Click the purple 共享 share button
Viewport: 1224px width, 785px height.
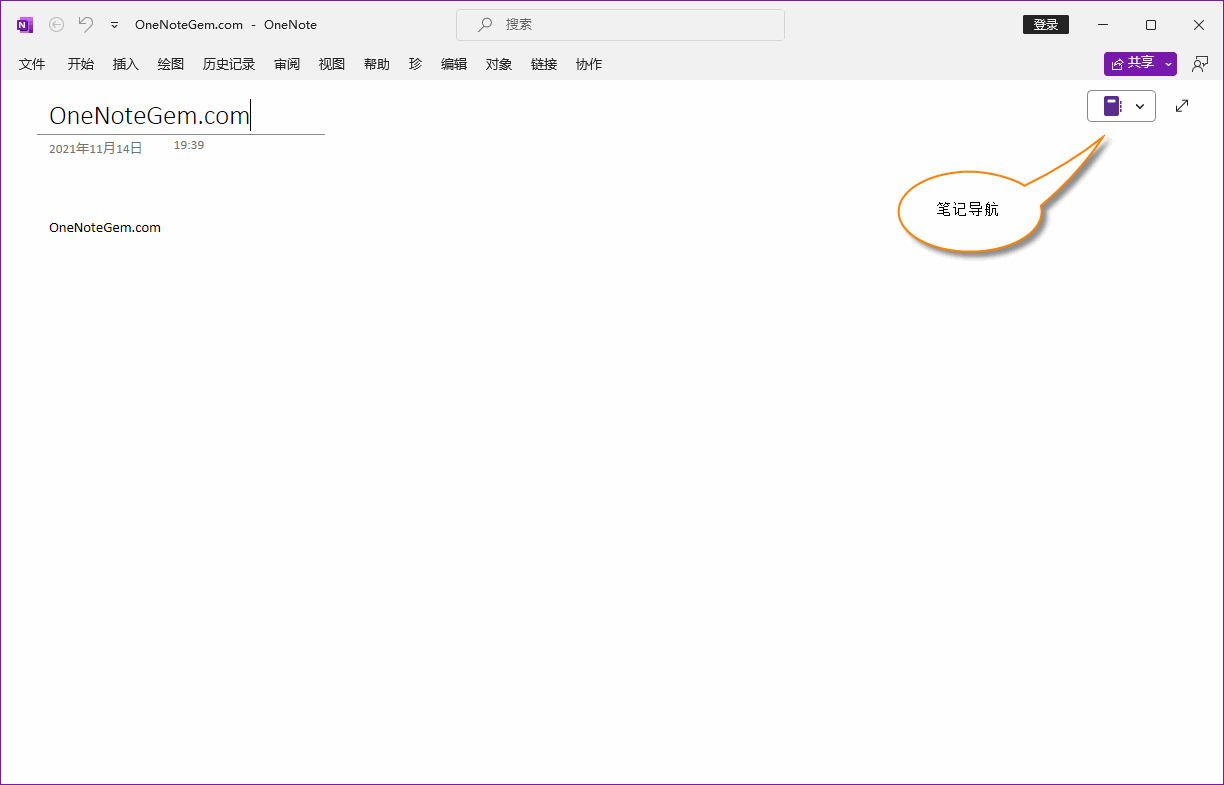(x=1132, y=63)
